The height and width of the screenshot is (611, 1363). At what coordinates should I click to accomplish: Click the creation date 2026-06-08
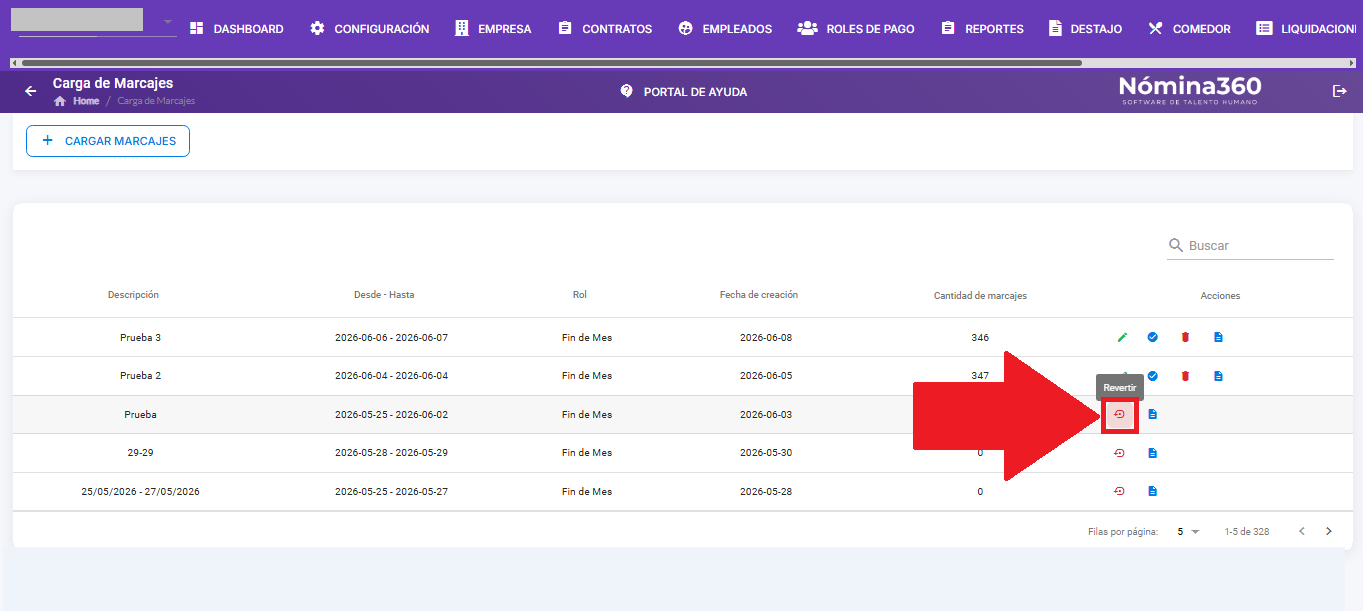tap(765, 337)
